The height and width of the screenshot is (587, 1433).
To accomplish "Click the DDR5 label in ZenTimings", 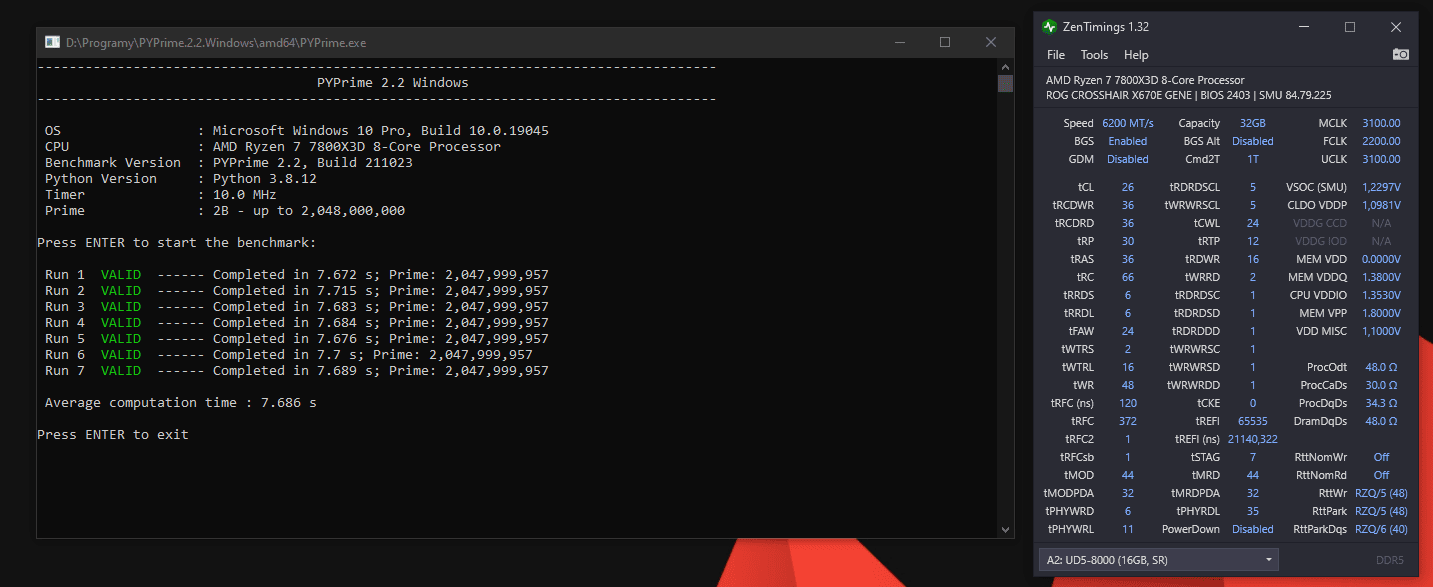I will pos(1390,560).
